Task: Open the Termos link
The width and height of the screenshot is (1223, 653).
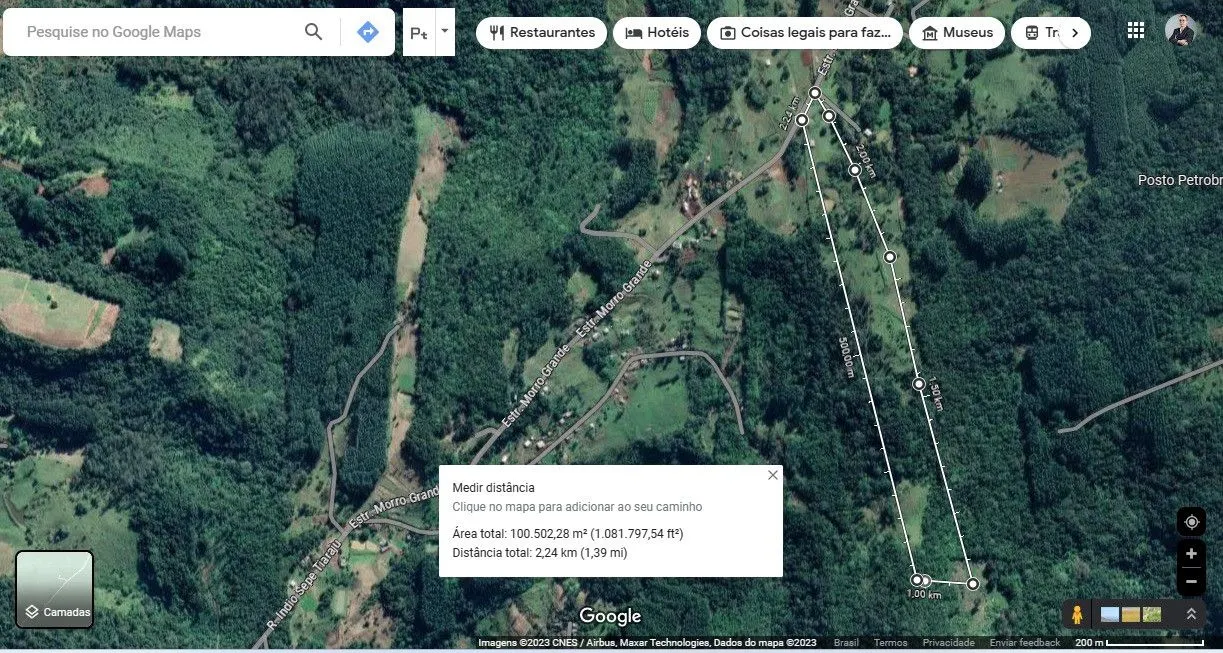Action: (890, 643)
